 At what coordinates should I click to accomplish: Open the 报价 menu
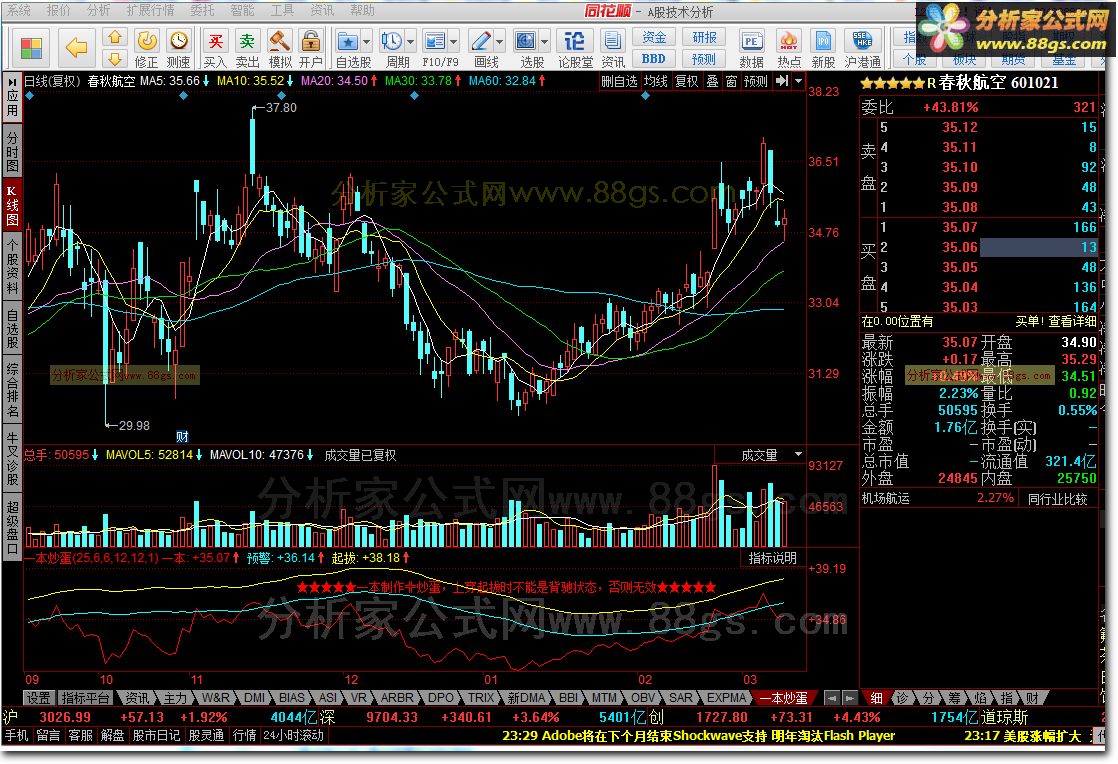(x=58, y=10)
